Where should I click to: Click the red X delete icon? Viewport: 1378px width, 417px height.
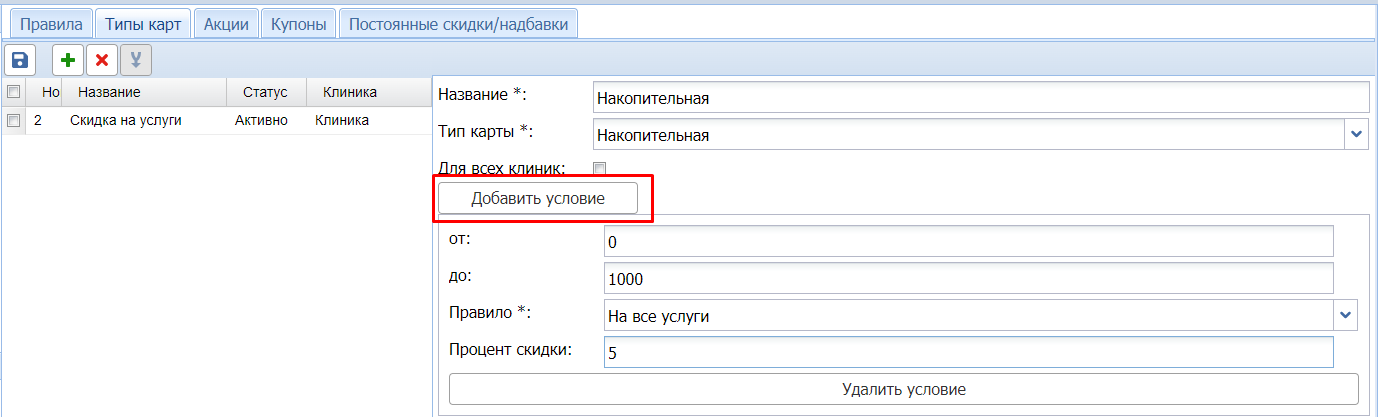tap(101, 60)
